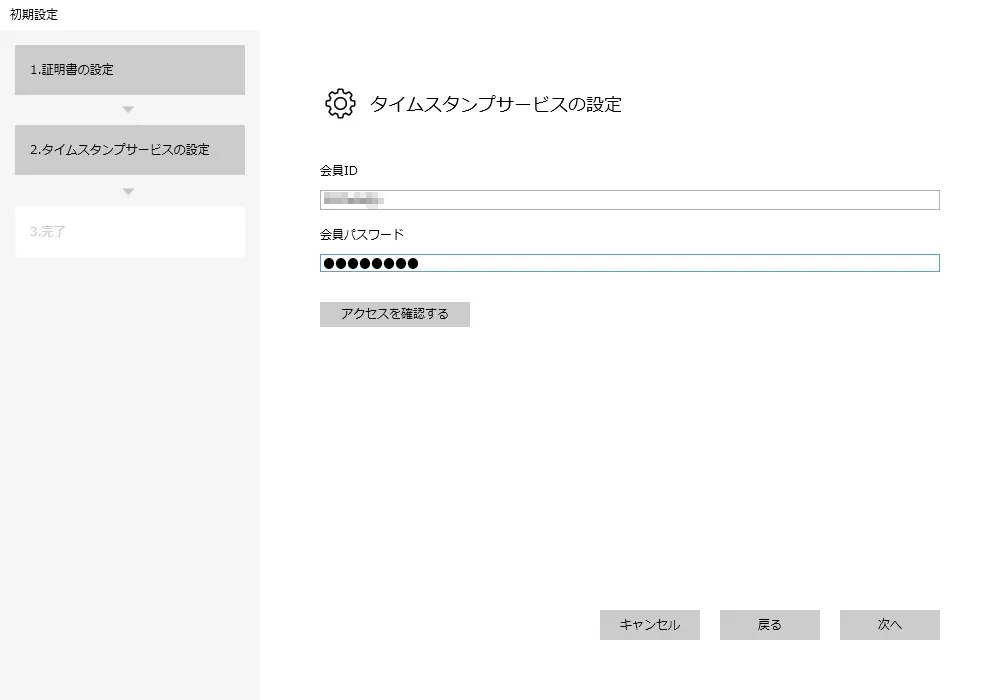Click the arrow below 1.証明書の設定

pos(128,110)
